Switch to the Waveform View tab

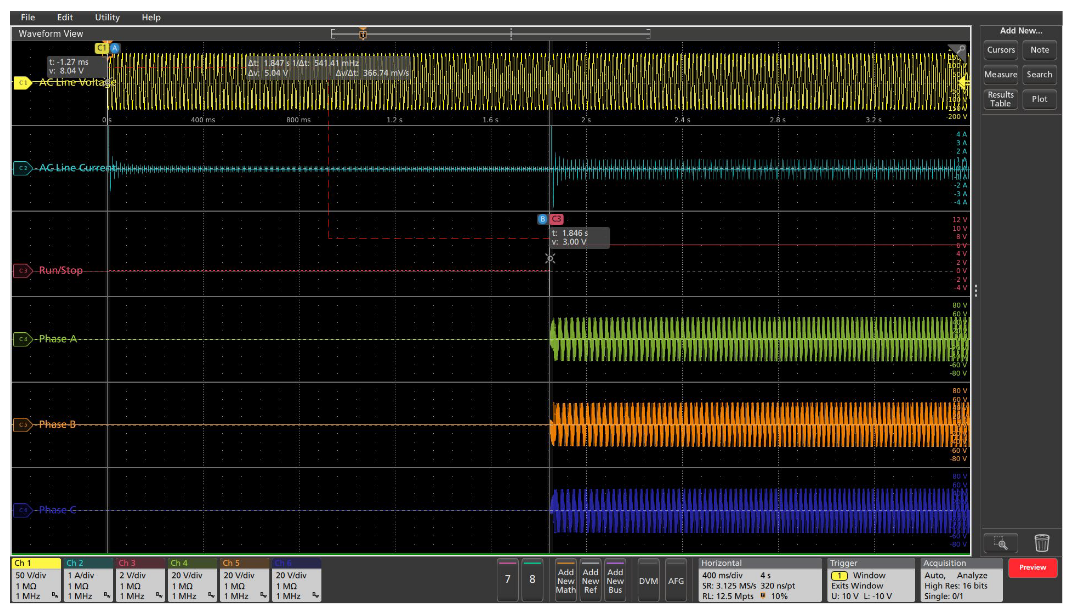[50, 33]
